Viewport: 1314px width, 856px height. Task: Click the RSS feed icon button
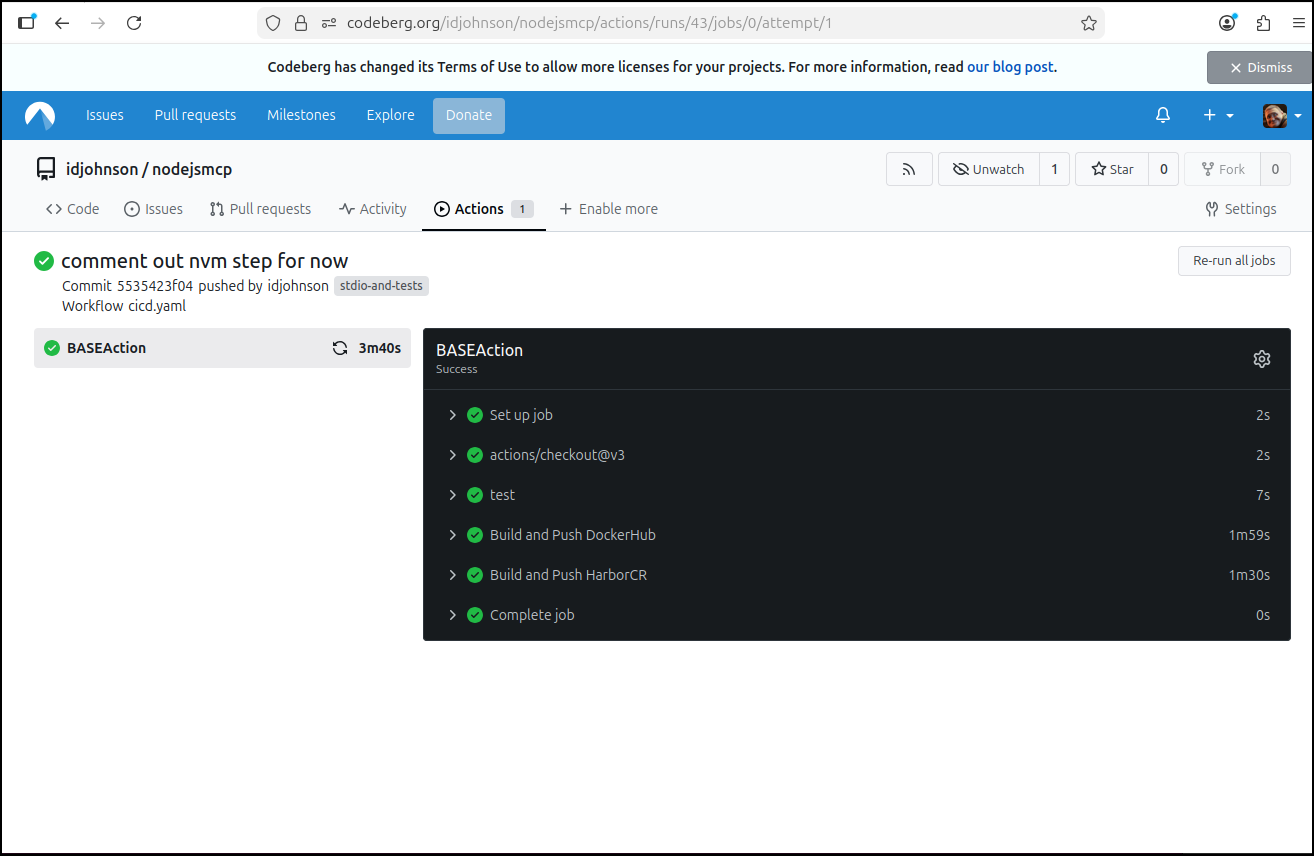(909, 170)
